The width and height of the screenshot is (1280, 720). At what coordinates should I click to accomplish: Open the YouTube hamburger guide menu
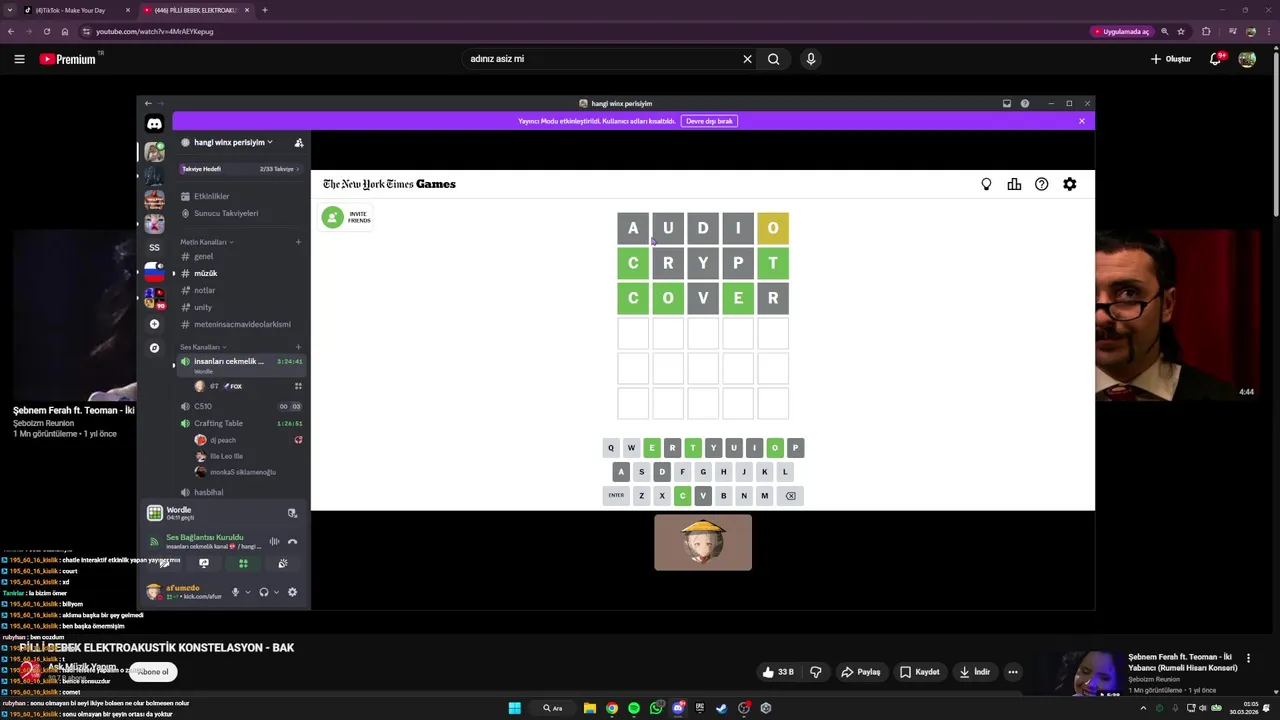(19, 59)
